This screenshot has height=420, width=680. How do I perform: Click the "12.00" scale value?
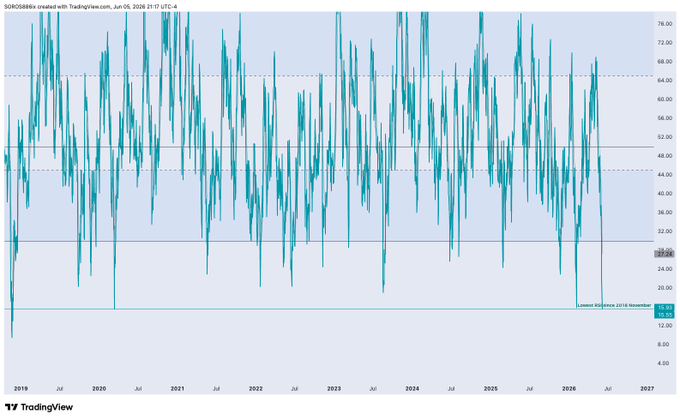(x=664, y=325)
